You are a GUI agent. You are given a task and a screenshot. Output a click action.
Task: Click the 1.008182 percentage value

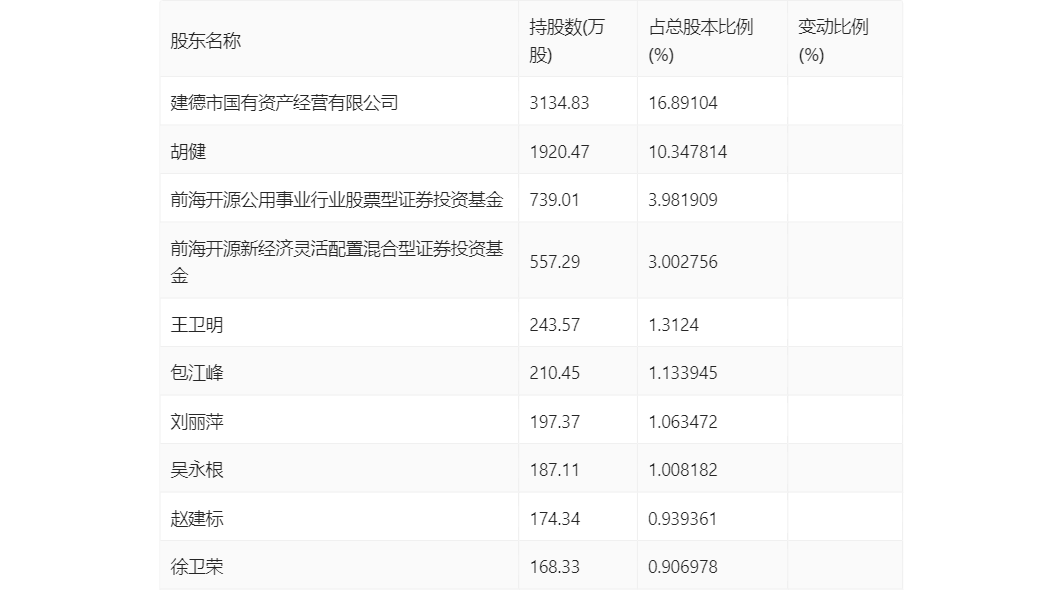[x=683, y=470]
